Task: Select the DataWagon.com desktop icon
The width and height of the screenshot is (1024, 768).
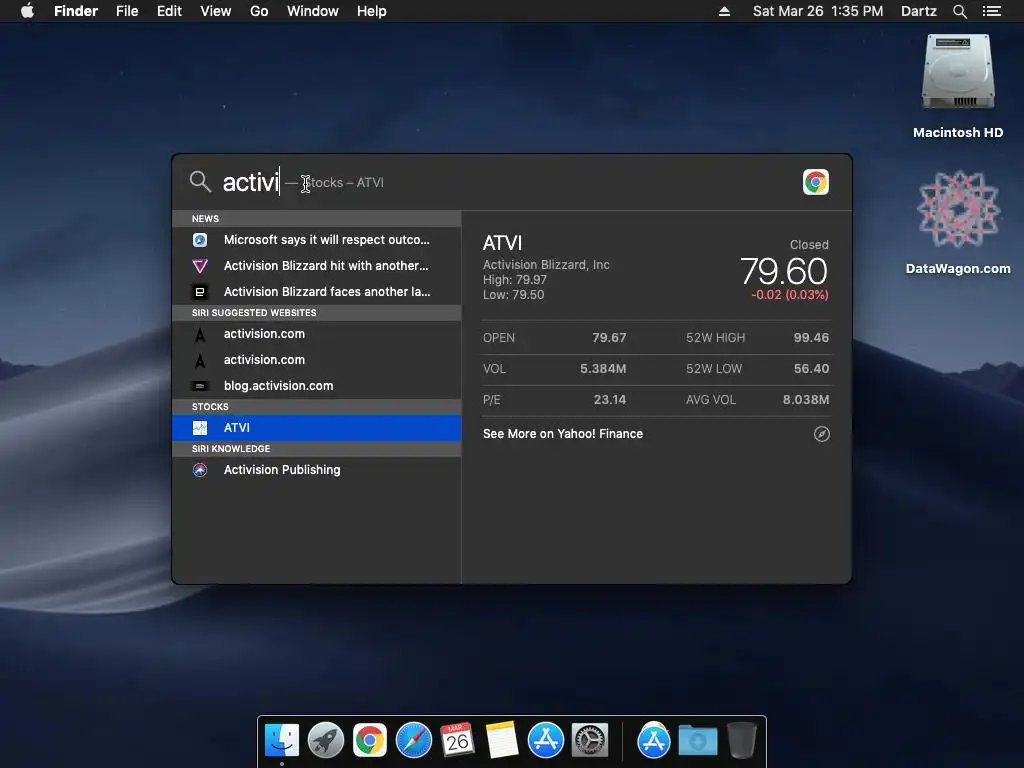Action: (957, 223)
